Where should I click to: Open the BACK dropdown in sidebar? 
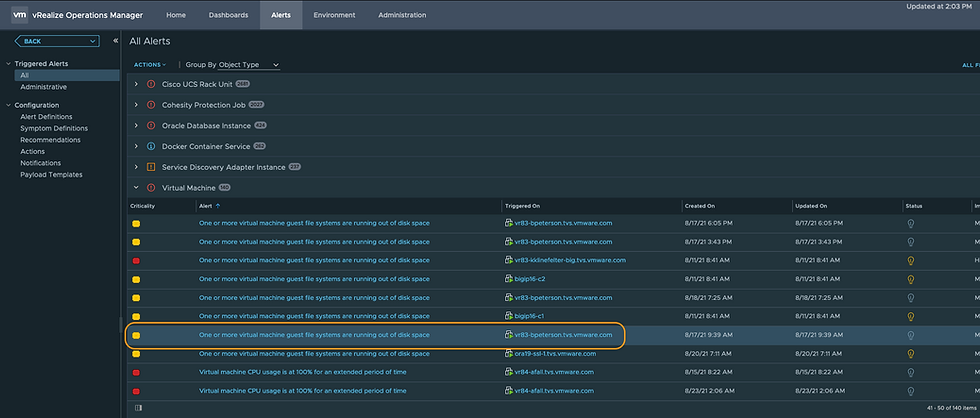57,41
